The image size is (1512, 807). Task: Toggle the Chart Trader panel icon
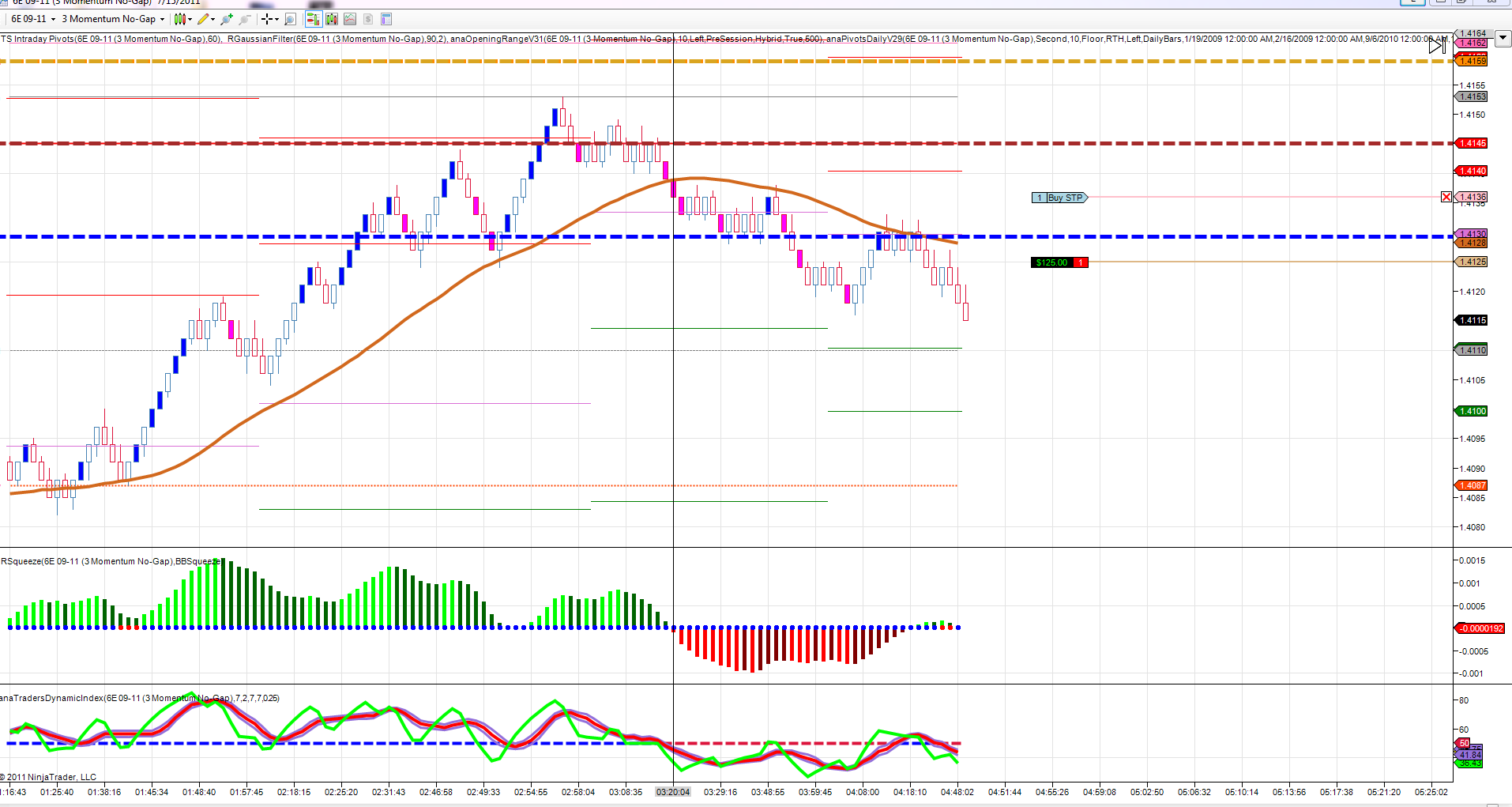pyautogui.click(x=313, y=19)
